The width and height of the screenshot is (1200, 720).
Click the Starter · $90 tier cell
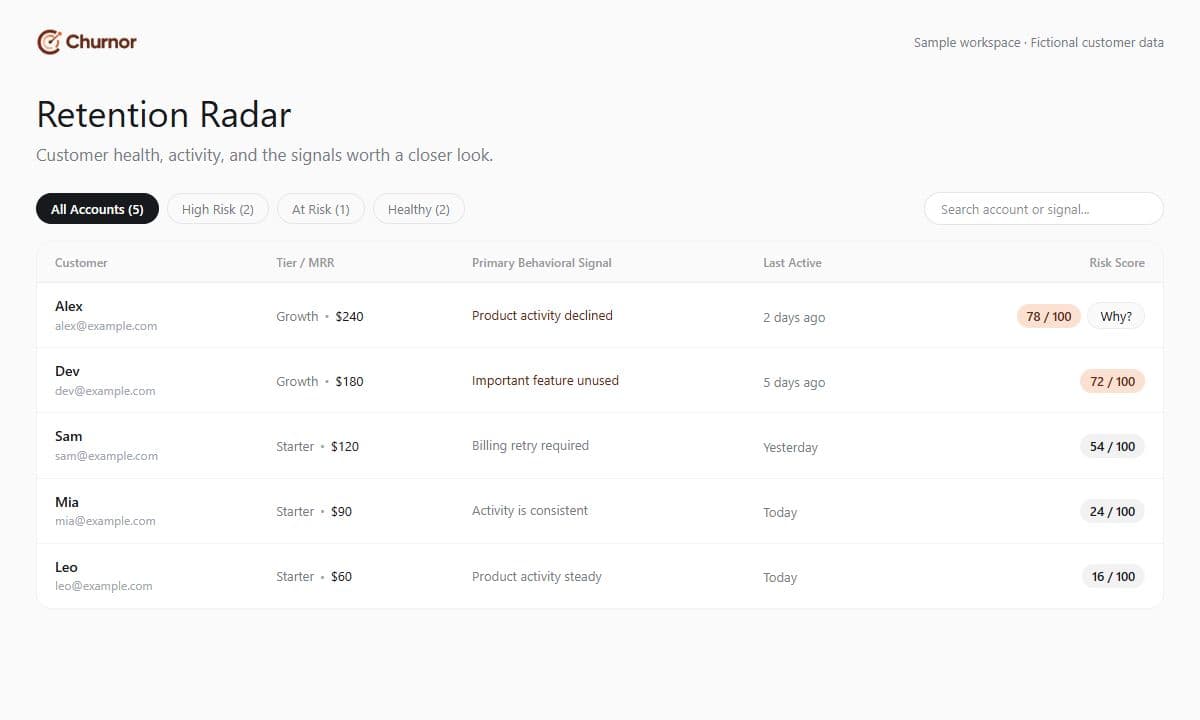314,511
